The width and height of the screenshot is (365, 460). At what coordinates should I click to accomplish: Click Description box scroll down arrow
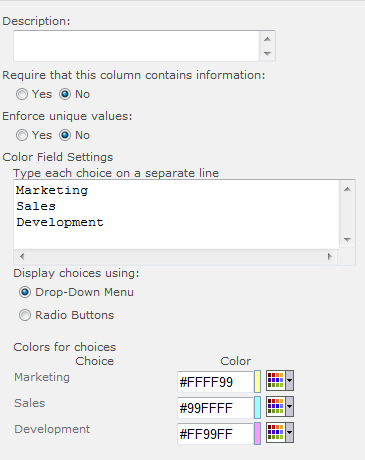(267, 53)
